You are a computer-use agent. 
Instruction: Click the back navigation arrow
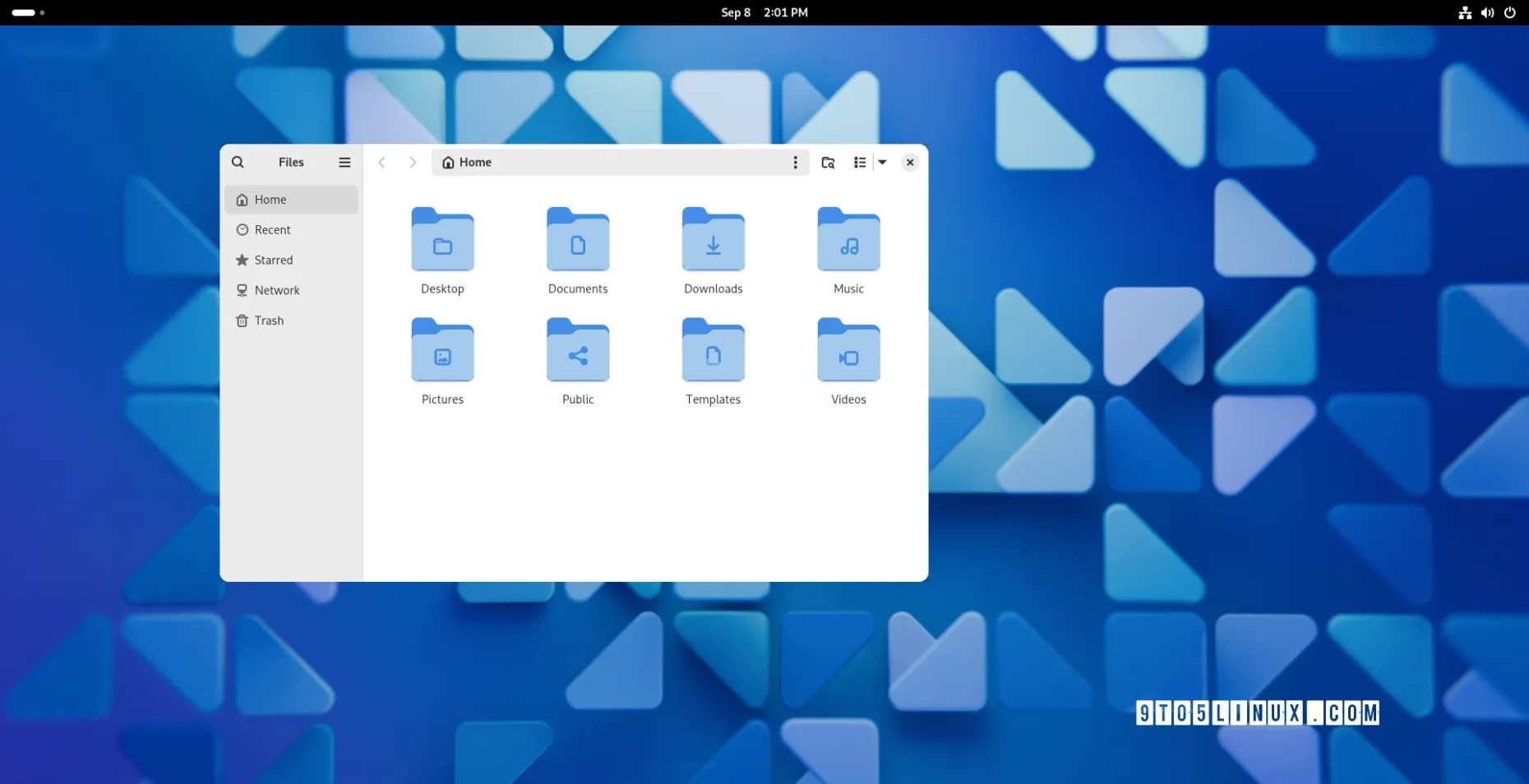(x=381, y=162)
